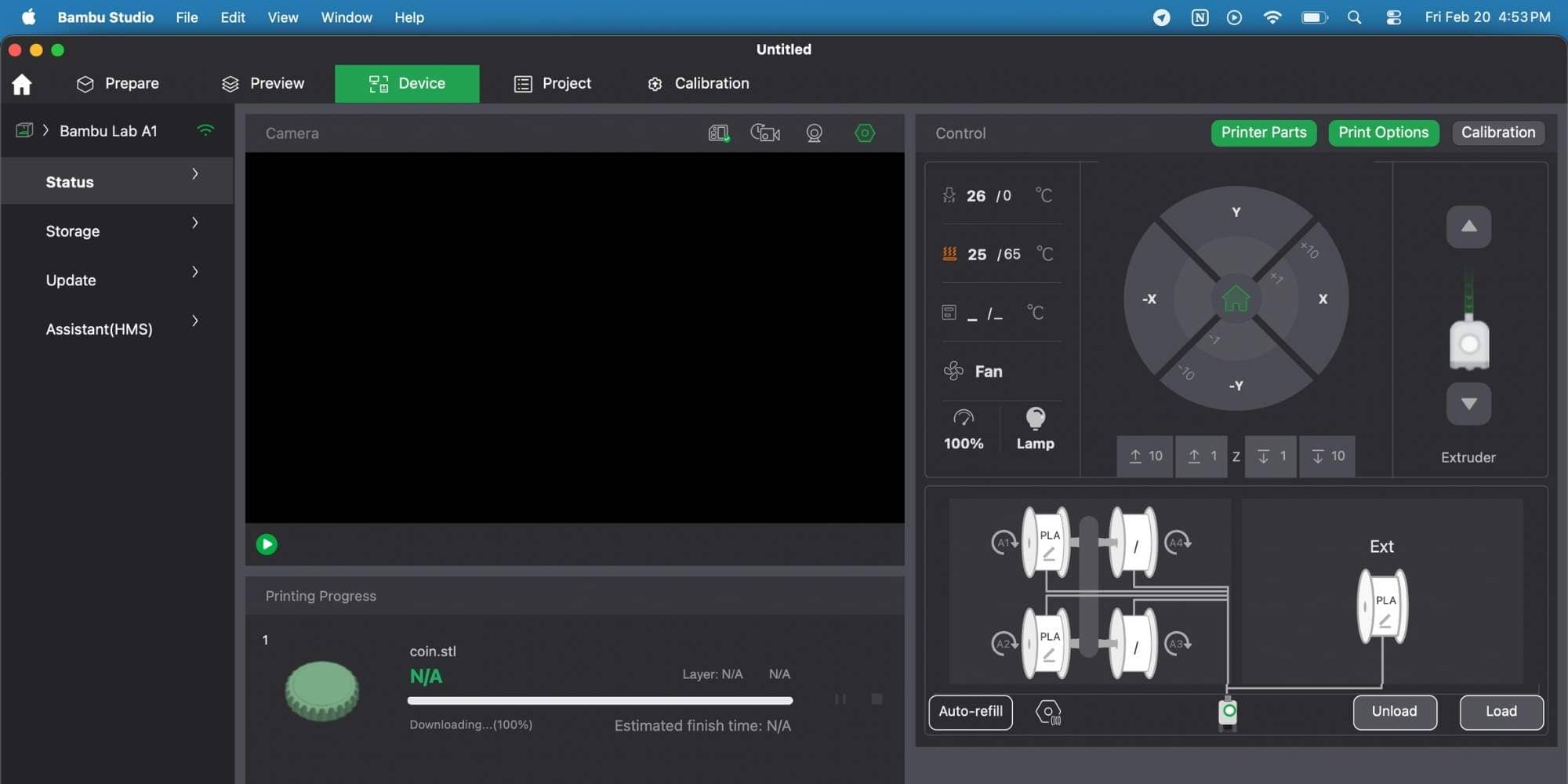
Task: Open Calibration button in Control panel
Action: 1498,132
